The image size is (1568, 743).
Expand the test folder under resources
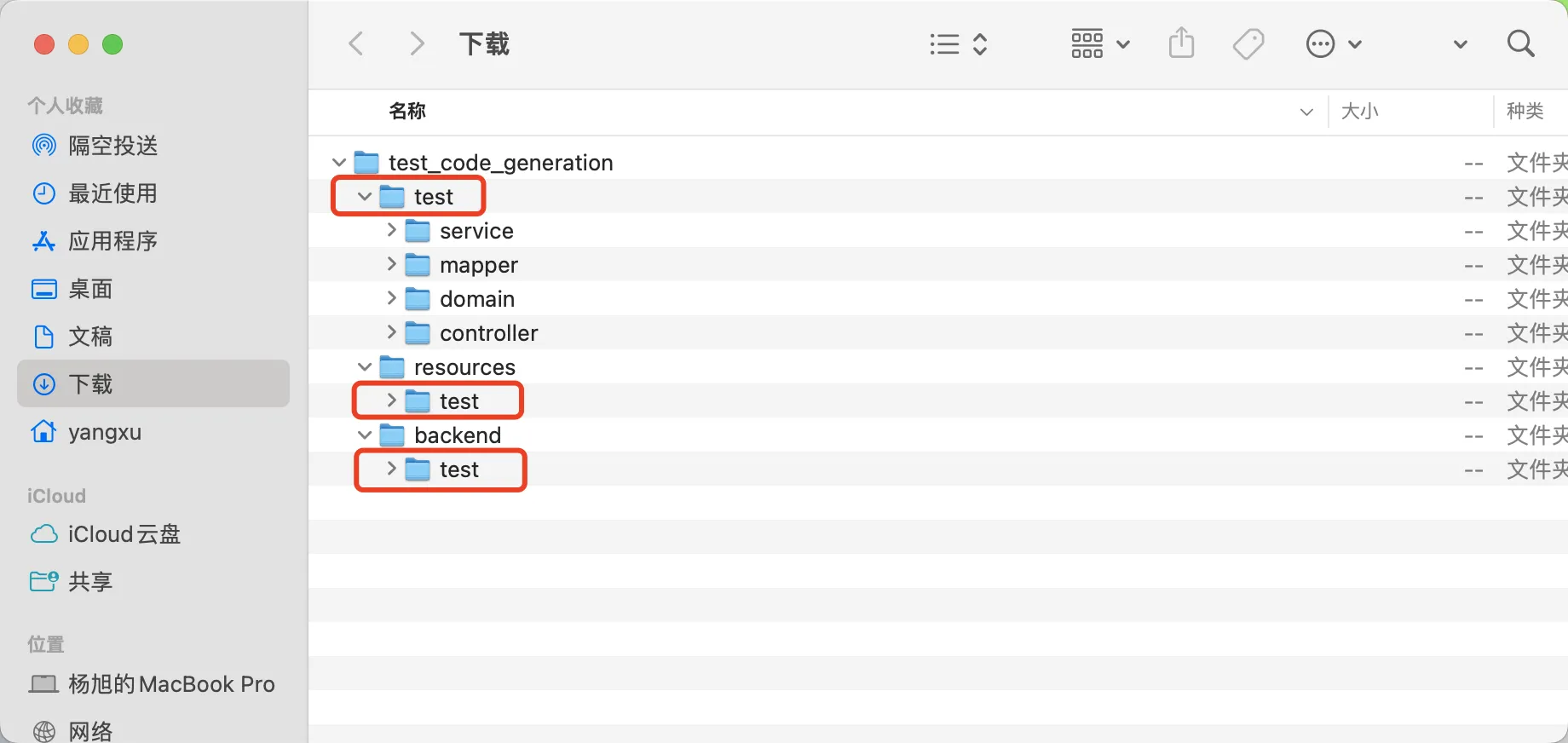click(x=391, y=400)
